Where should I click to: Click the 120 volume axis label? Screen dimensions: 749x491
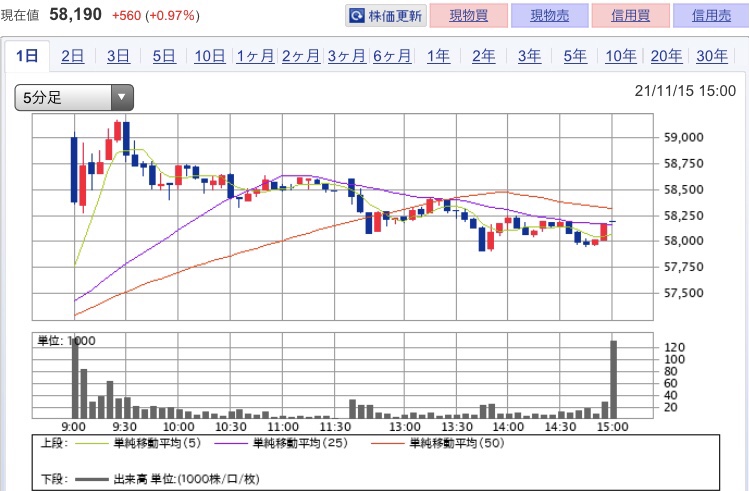[x=674, y=347]
